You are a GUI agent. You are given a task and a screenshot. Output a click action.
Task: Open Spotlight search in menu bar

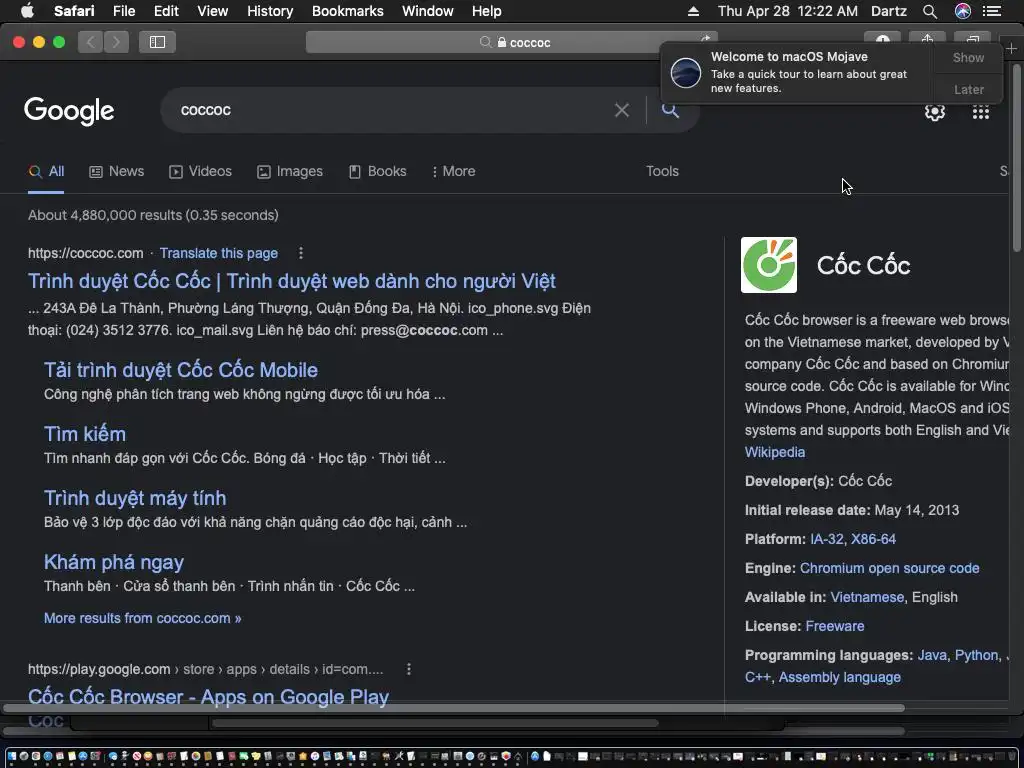click(930, 11)
